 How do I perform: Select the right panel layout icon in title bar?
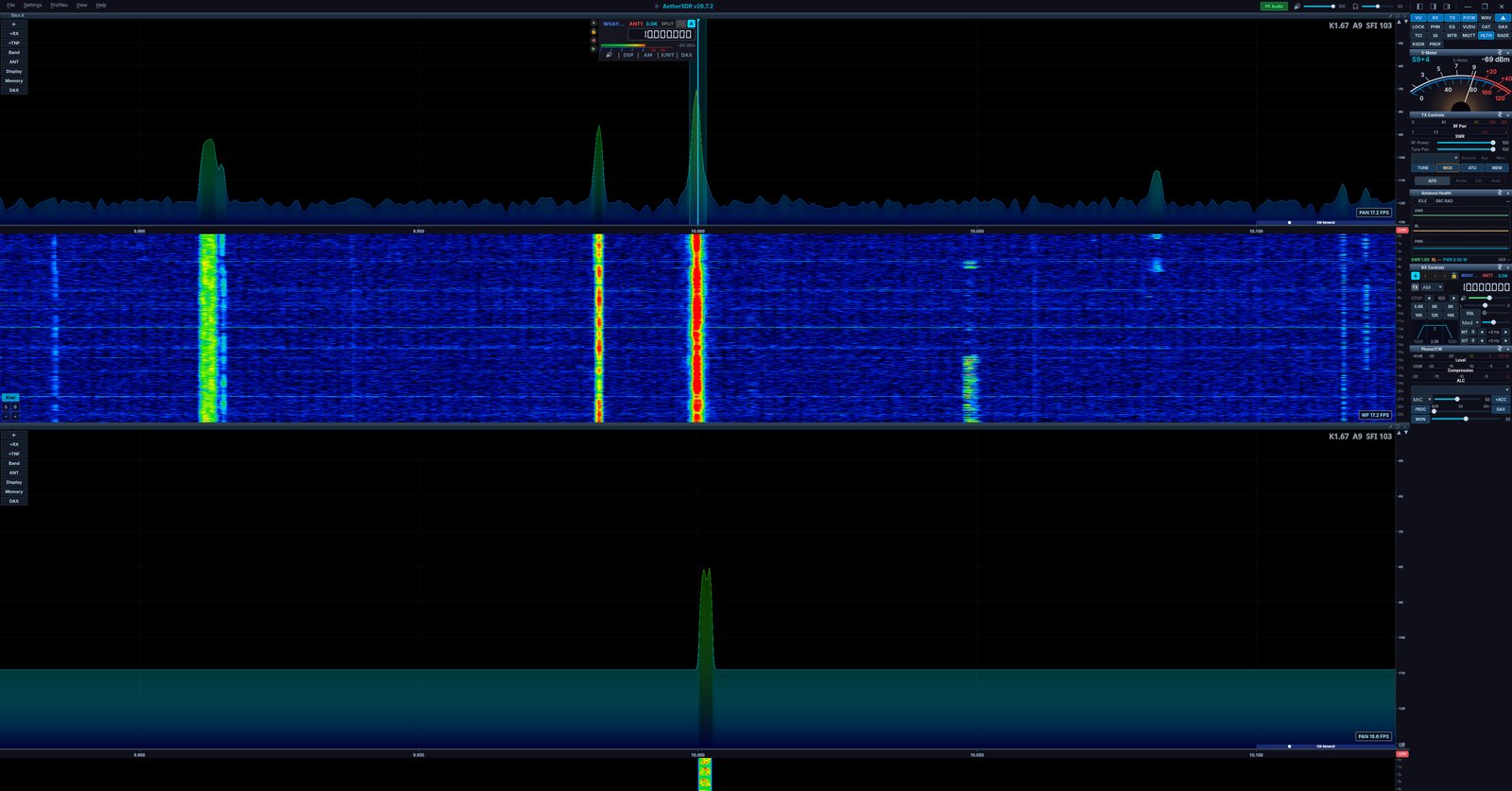1447,7
